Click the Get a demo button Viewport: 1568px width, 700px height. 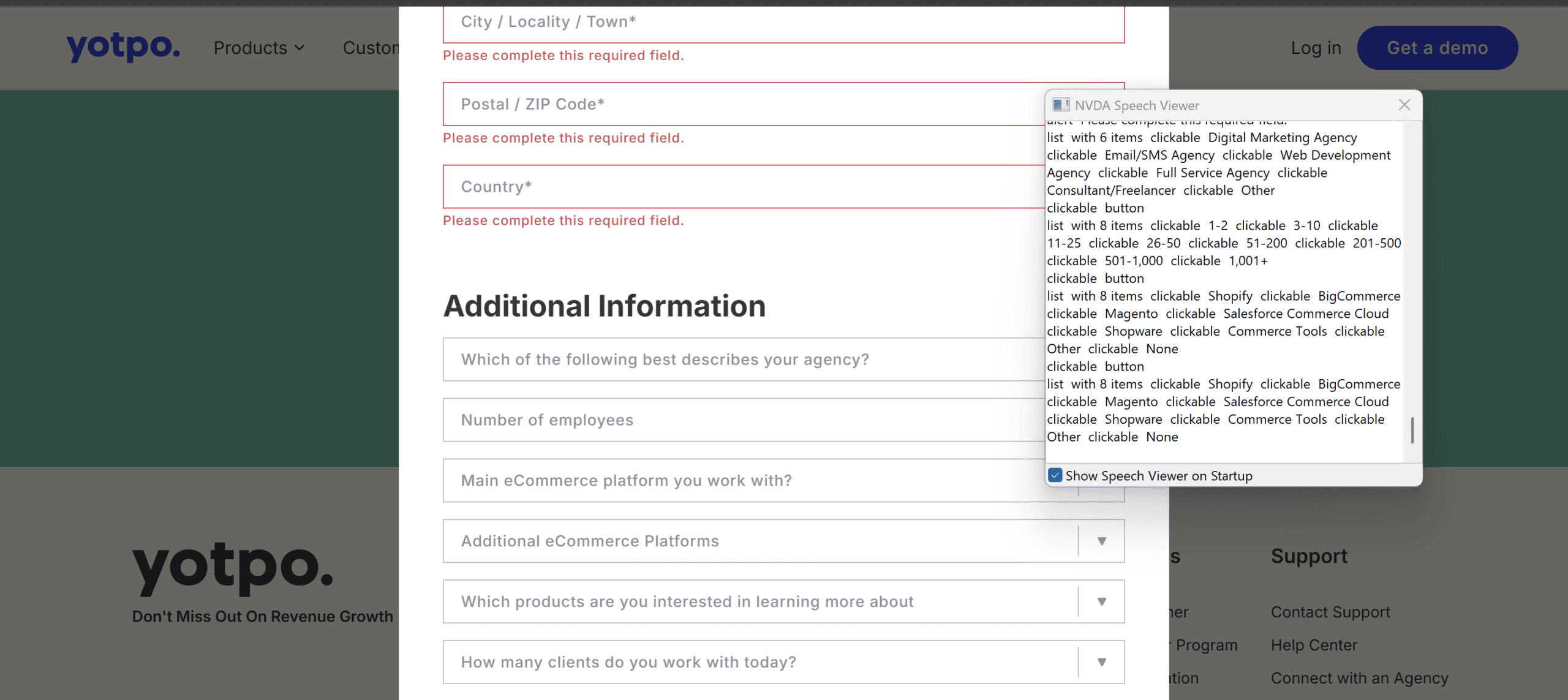pyautogui.click(x=1438, y=47)
